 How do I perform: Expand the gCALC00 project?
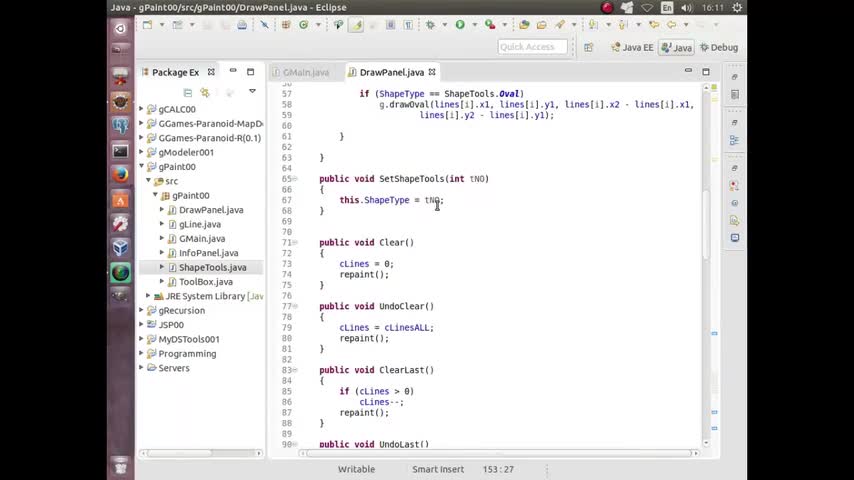click(142, 109)
